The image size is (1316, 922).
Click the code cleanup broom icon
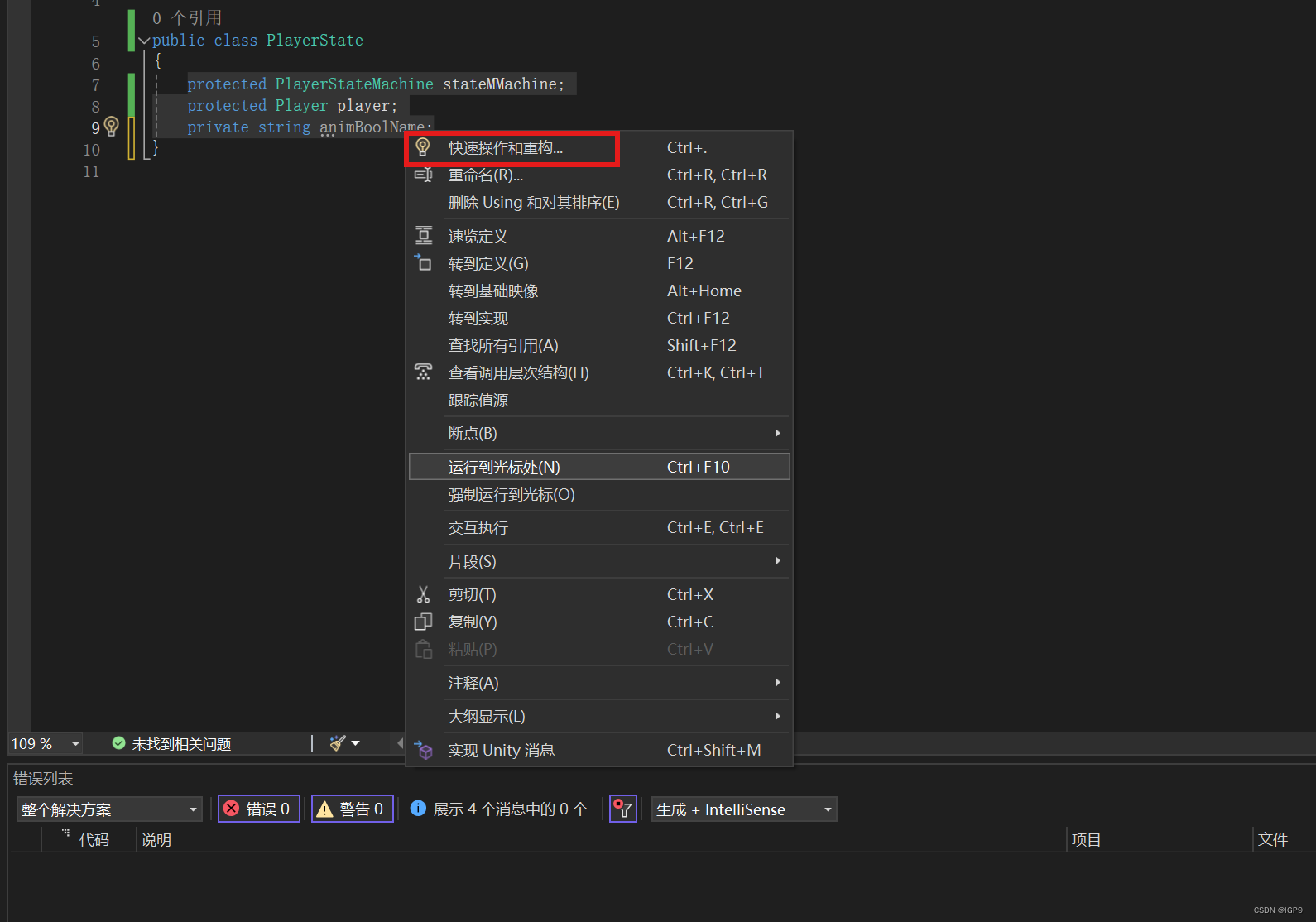click(x=338, y=743)
